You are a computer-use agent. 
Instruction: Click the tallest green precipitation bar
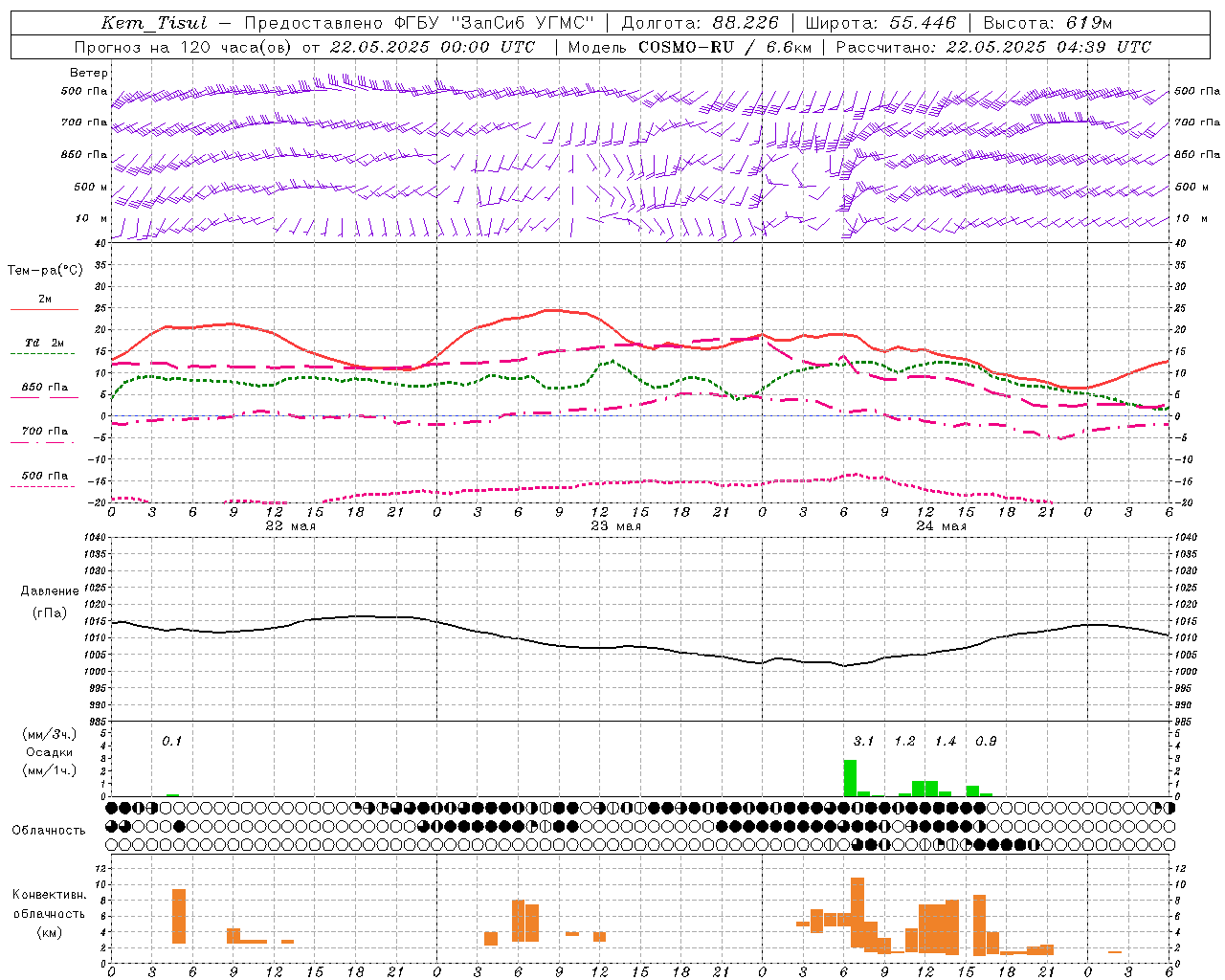point(850,778)
